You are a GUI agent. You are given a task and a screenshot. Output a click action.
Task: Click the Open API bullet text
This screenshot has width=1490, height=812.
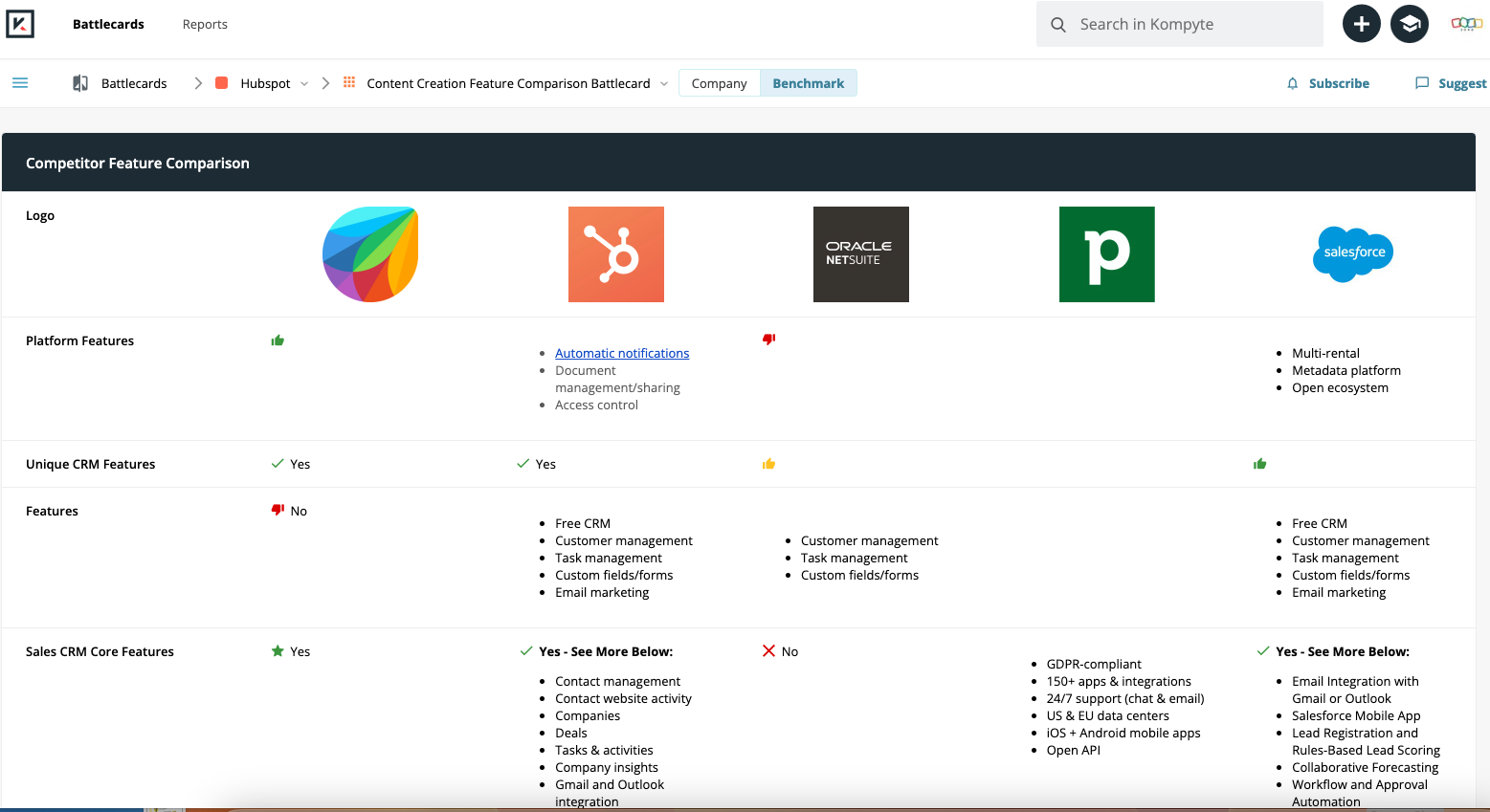pos(1074,750)
